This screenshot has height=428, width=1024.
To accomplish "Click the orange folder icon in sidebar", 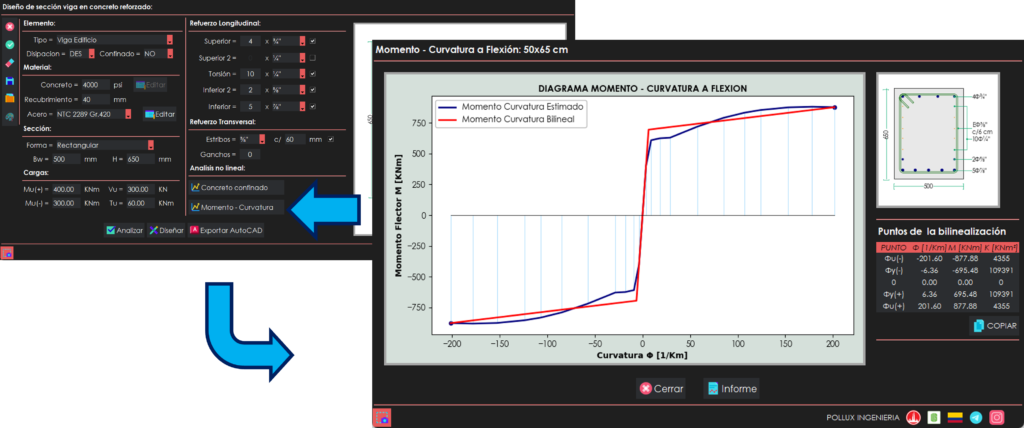I will (9, 99).
